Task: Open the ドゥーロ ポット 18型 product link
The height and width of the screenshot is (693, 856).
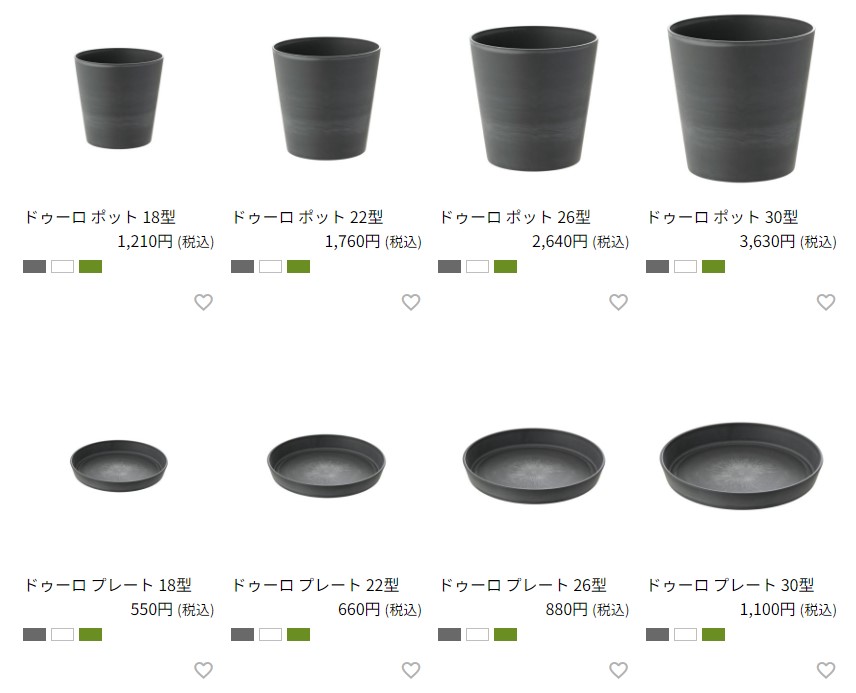Action: click(x=99, y=217)
